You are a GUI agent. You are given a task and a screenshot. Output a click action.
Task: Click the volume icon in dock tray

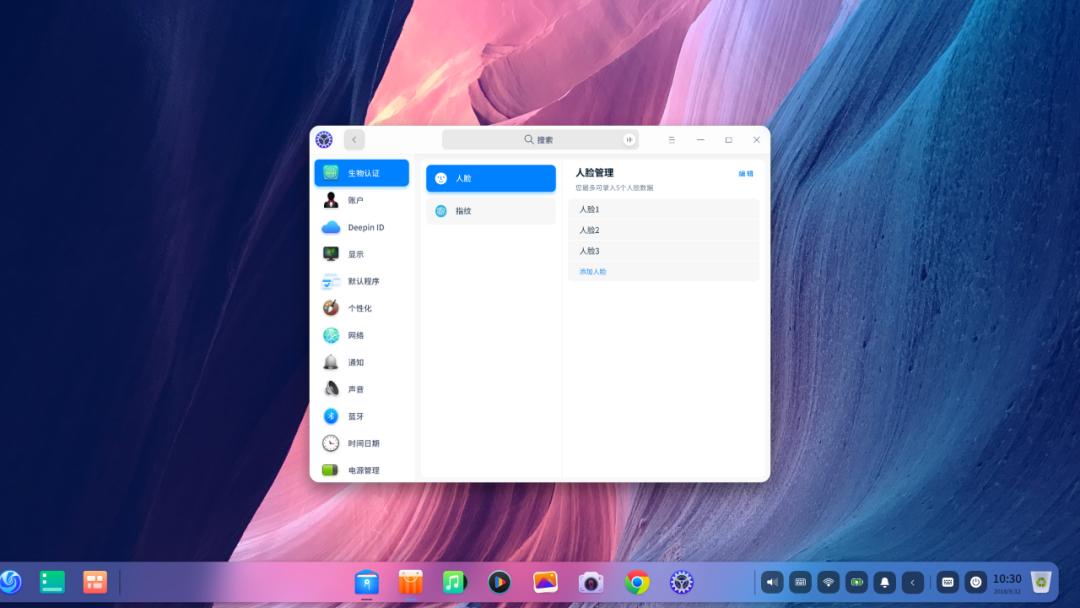coord(771,581)
